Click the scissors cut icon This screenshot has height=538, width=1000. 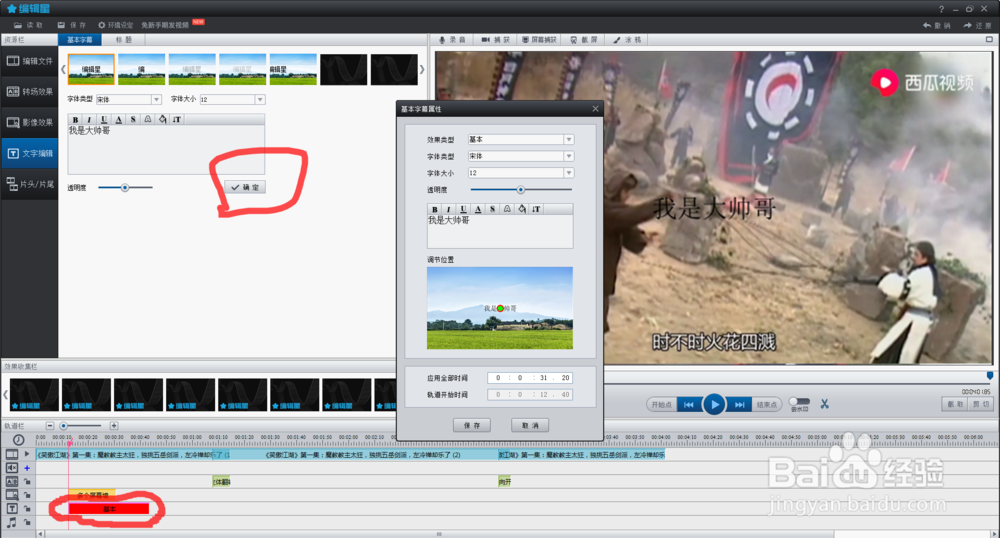(x=825, y=404)
